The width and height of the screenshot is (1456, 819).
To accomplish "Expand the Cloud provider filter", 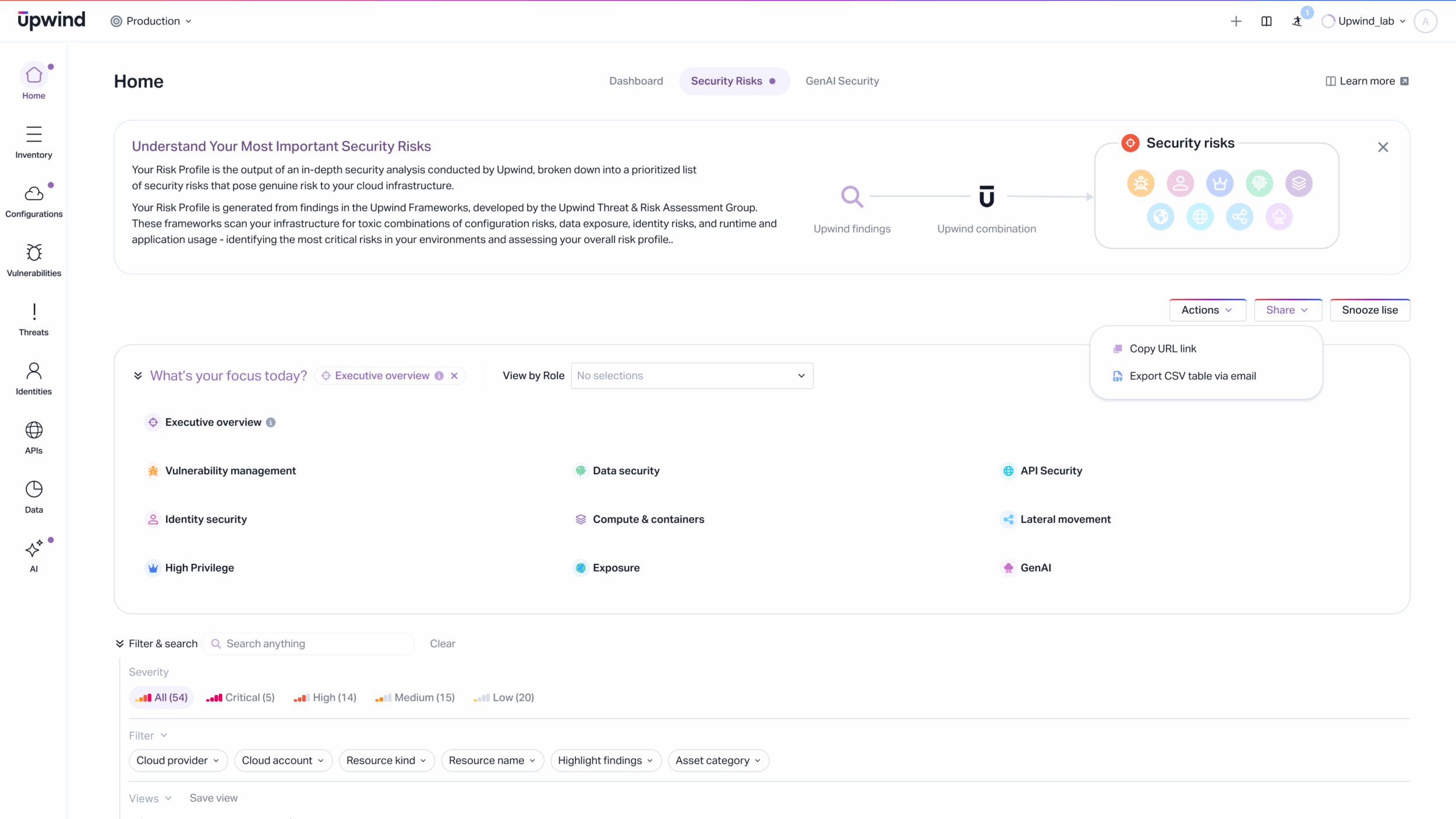I will pos(178,760).
